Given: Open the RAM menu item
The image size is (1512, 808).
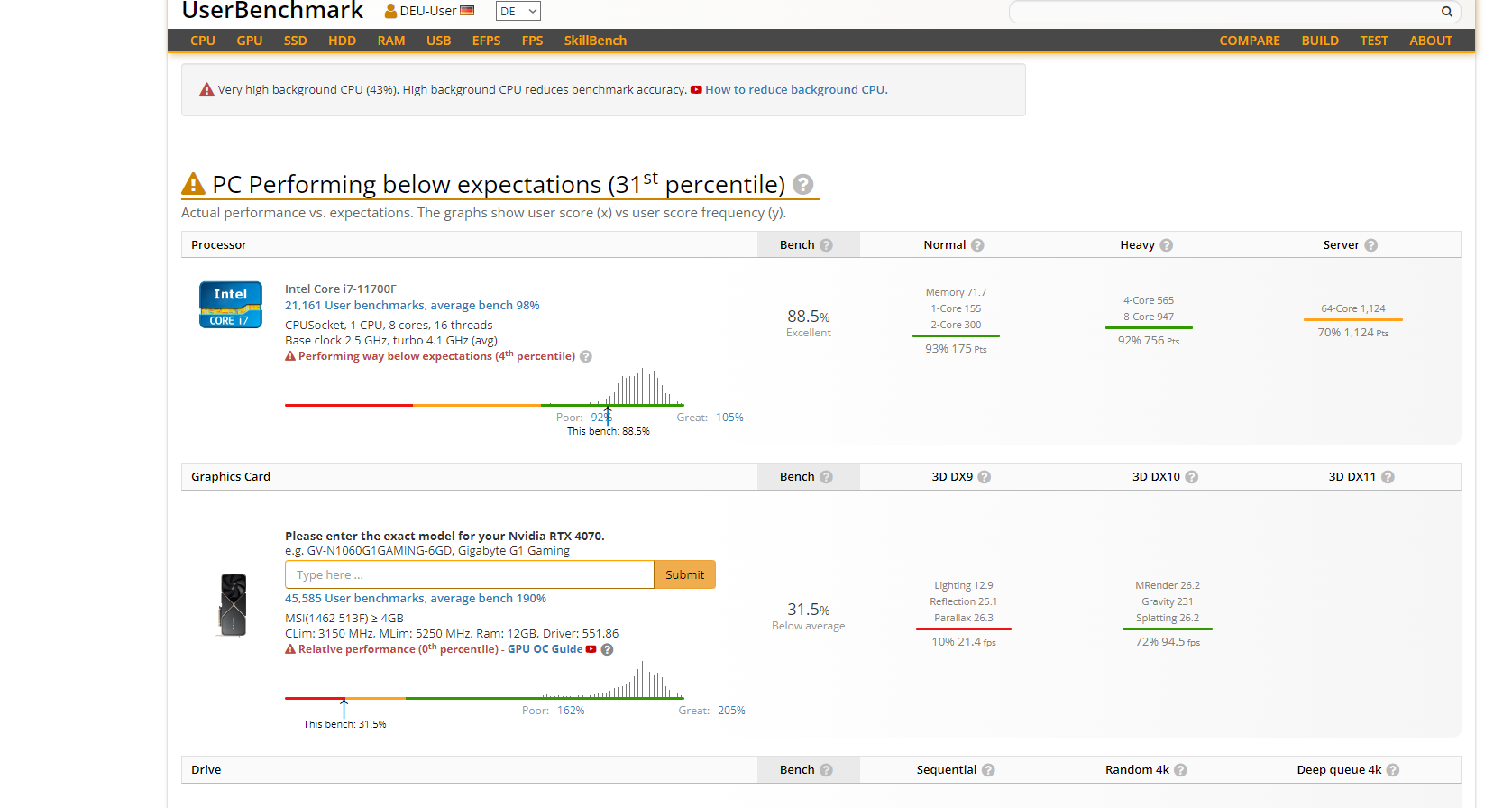Looking at the screenshot, I should (391, 41).
